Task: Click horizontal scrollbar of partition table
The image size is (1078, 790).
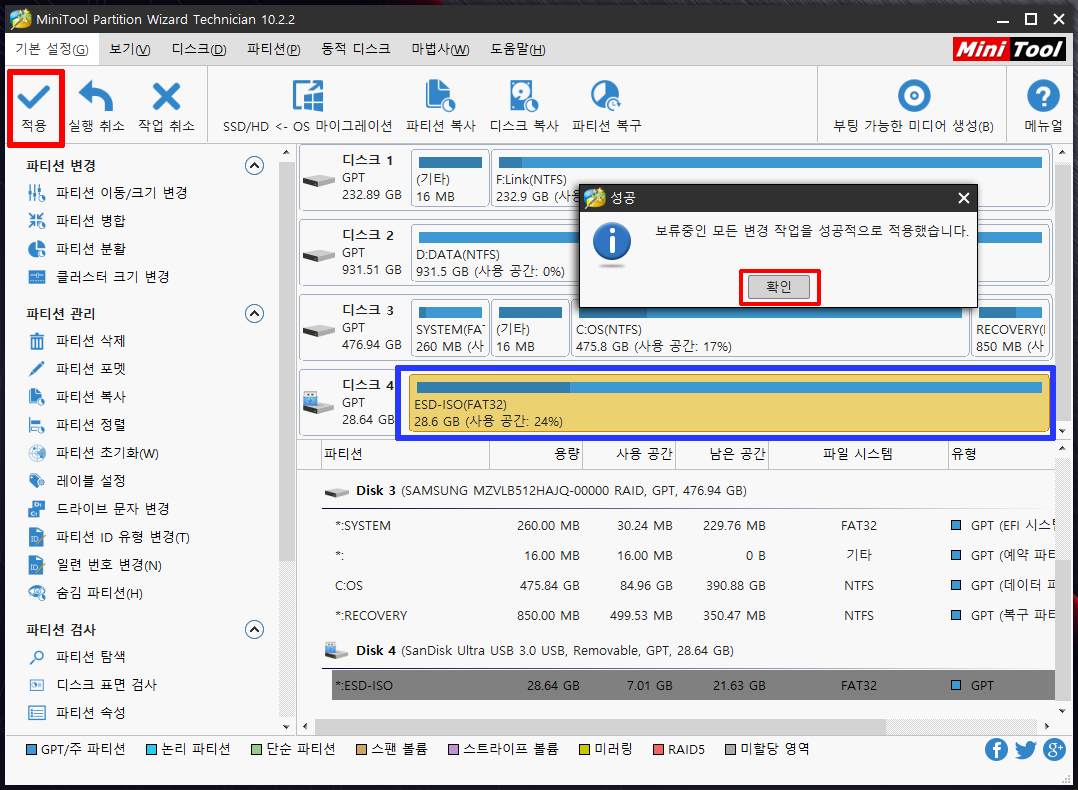Action: (600, 726)
